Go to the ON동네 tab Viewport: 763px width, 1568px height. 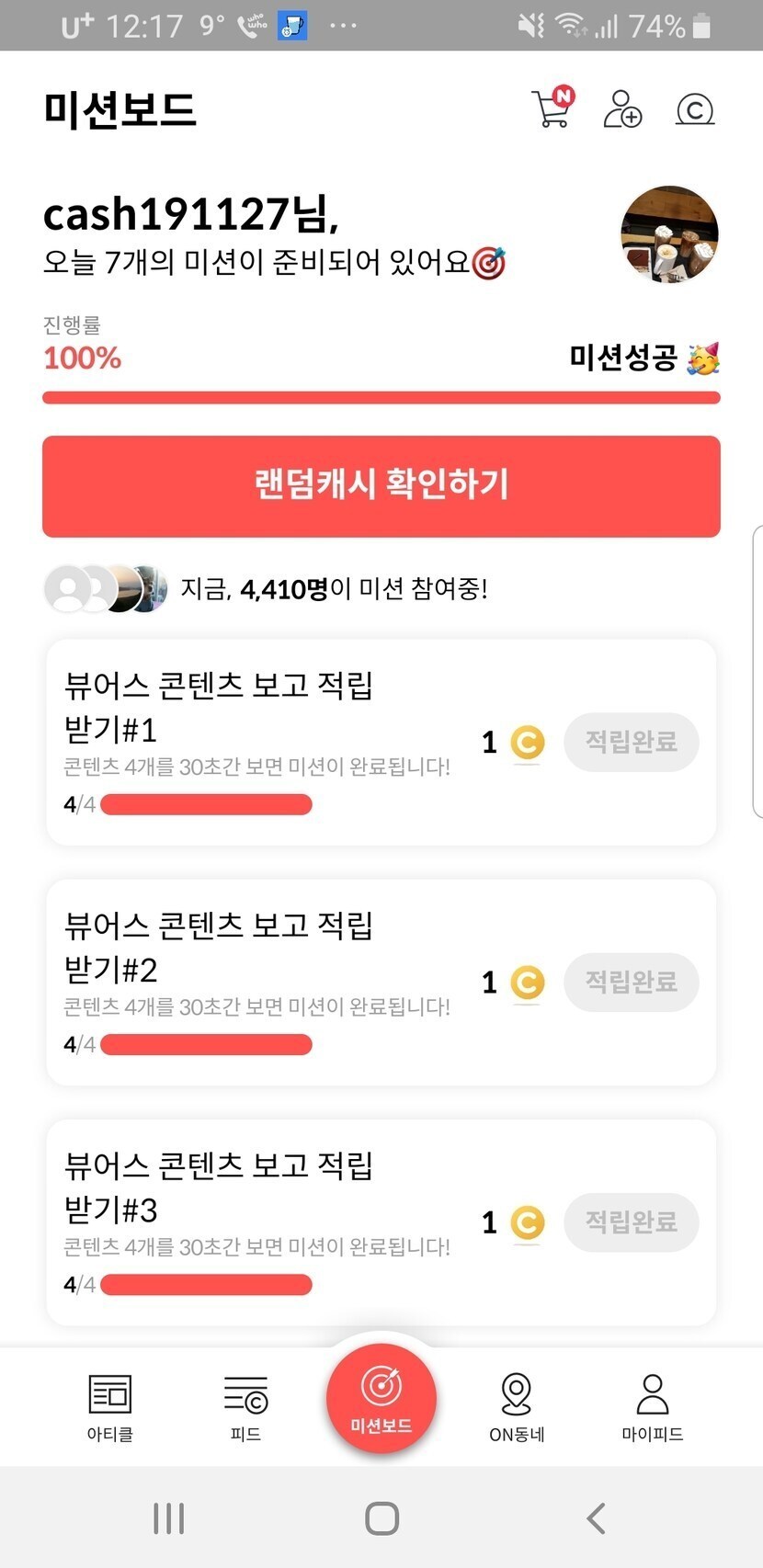(517, 1406)
